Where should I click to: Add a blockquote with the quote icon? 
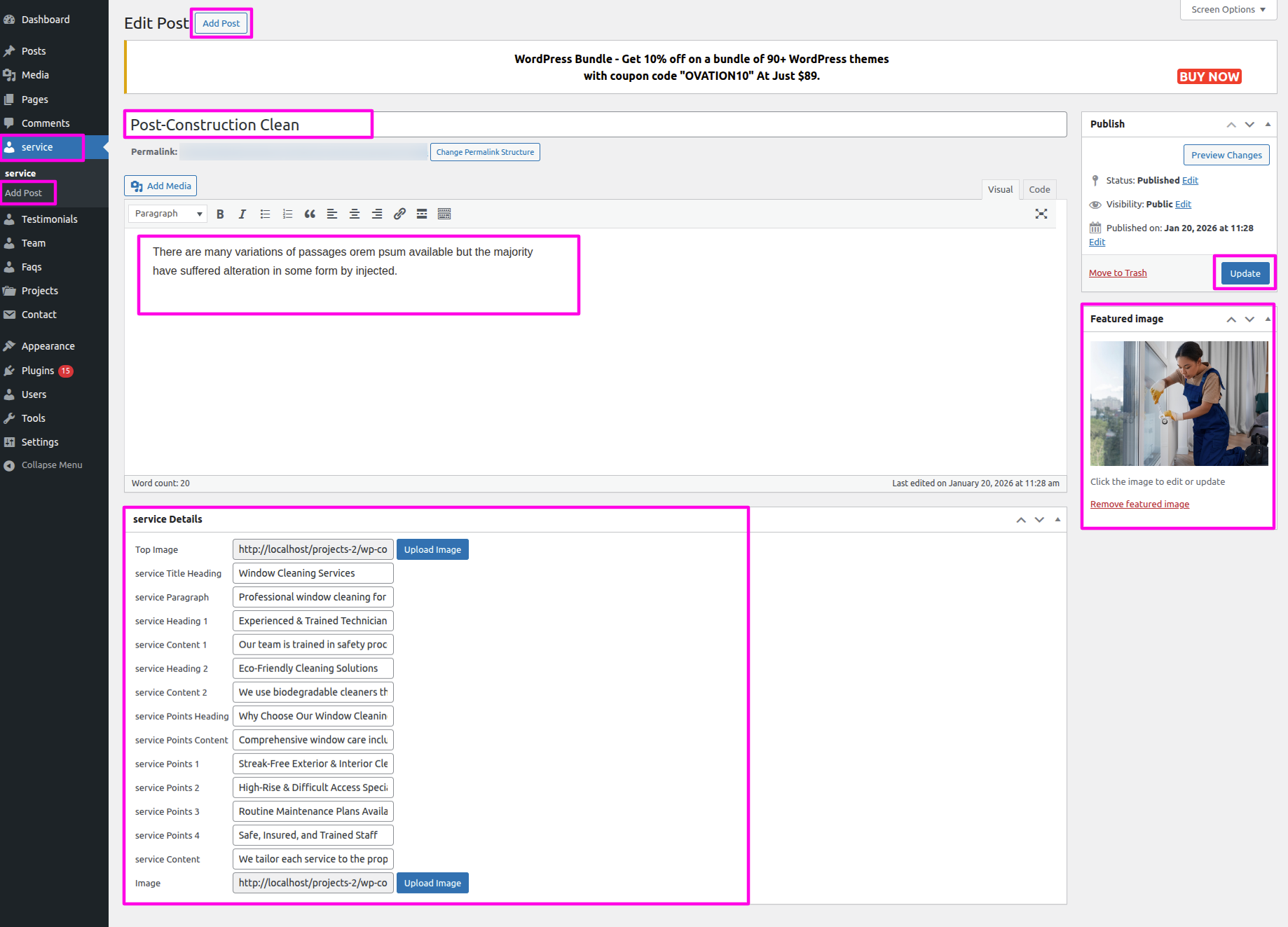[x=310, y=214]
